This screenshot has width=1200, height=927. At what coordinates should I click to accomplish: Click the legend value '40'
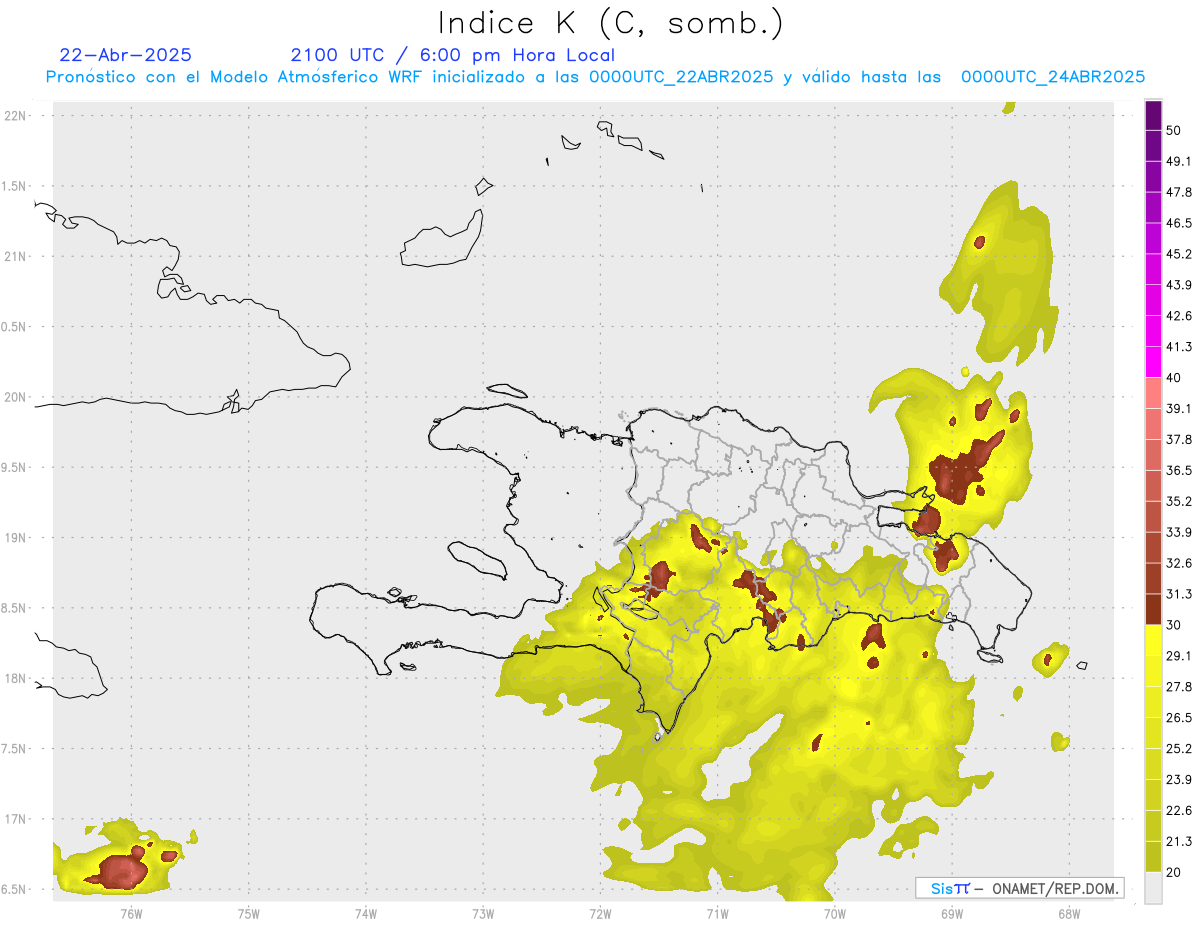tap(1175, 378)
